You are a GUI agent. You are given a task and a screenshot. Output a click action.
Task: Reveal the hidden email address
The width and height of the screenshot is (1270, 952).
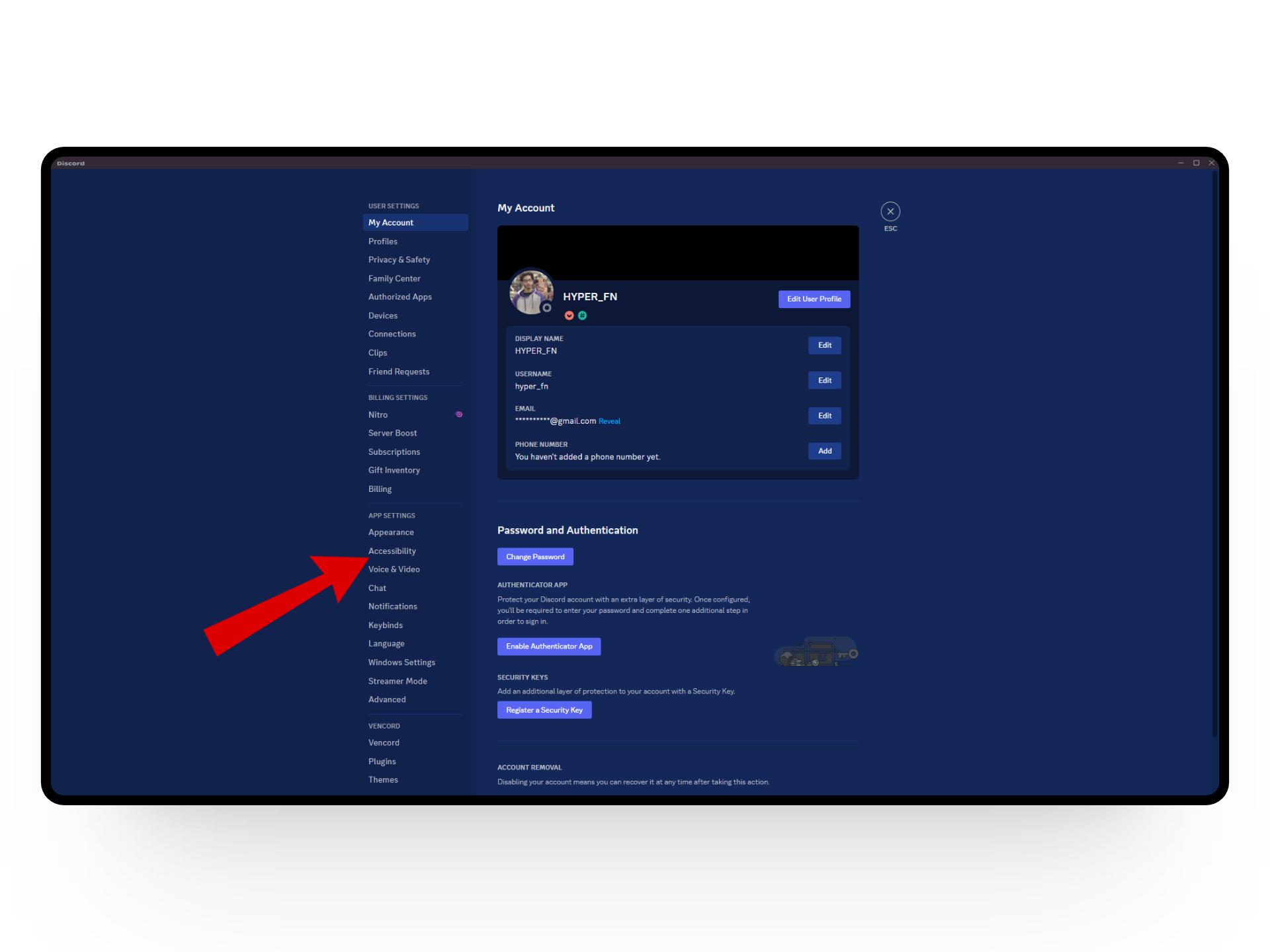pos(609,421)
